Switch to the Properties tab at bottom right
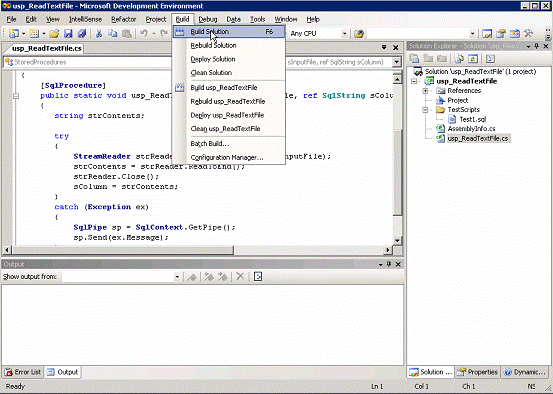The height and width of the screenshot is (394, 553). click(477, 372)
